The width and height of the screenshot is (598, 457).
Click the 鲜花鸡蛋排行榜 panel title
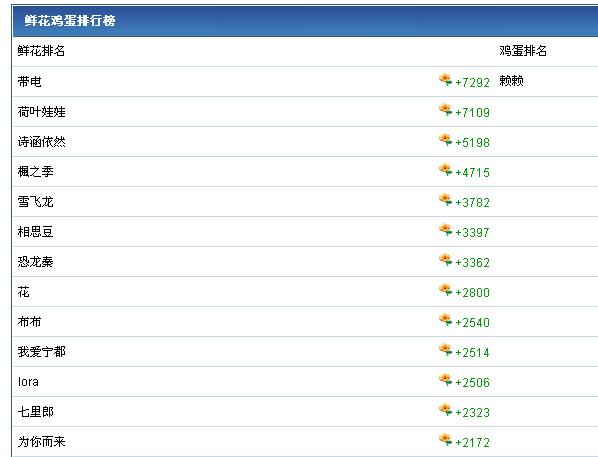70,21
